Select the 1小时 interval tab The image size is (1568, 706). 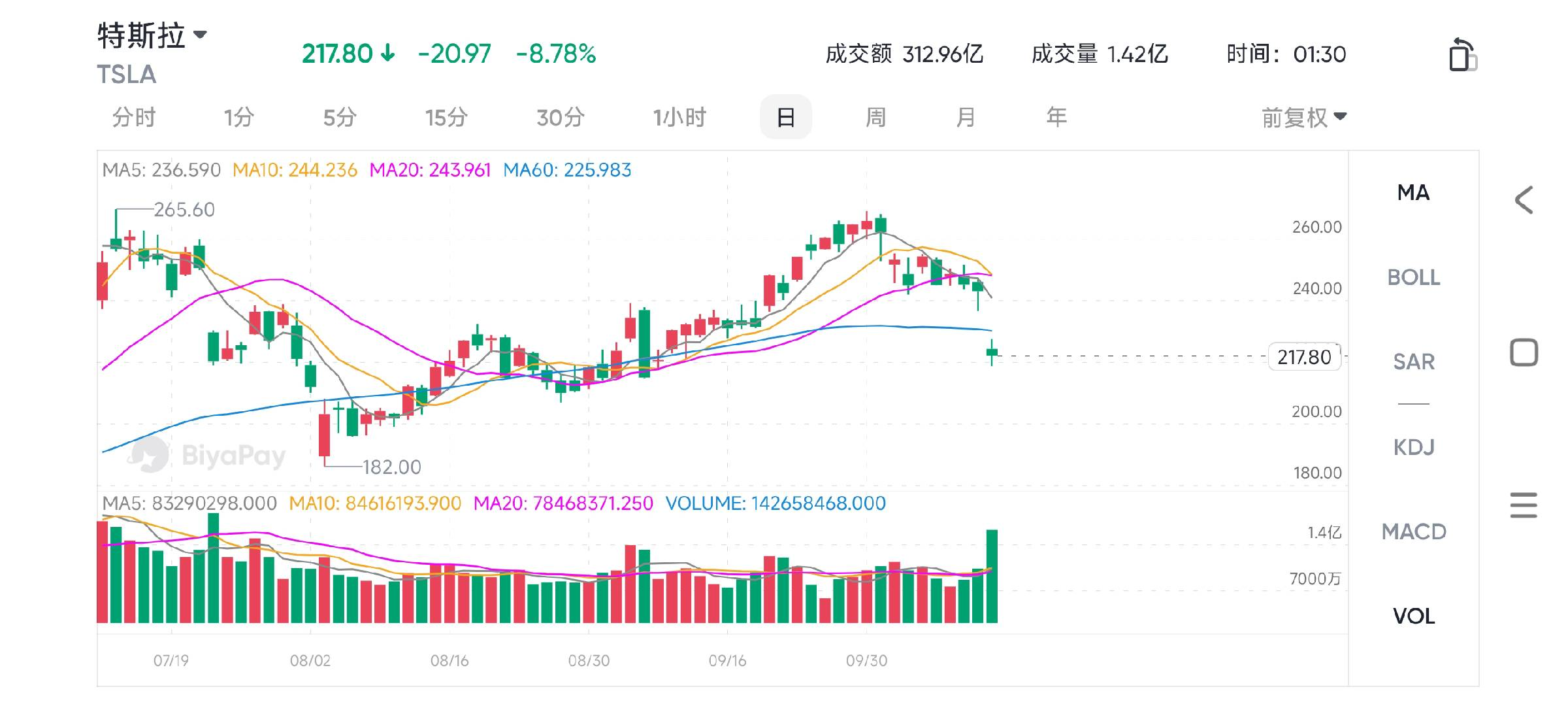(679, 118)
